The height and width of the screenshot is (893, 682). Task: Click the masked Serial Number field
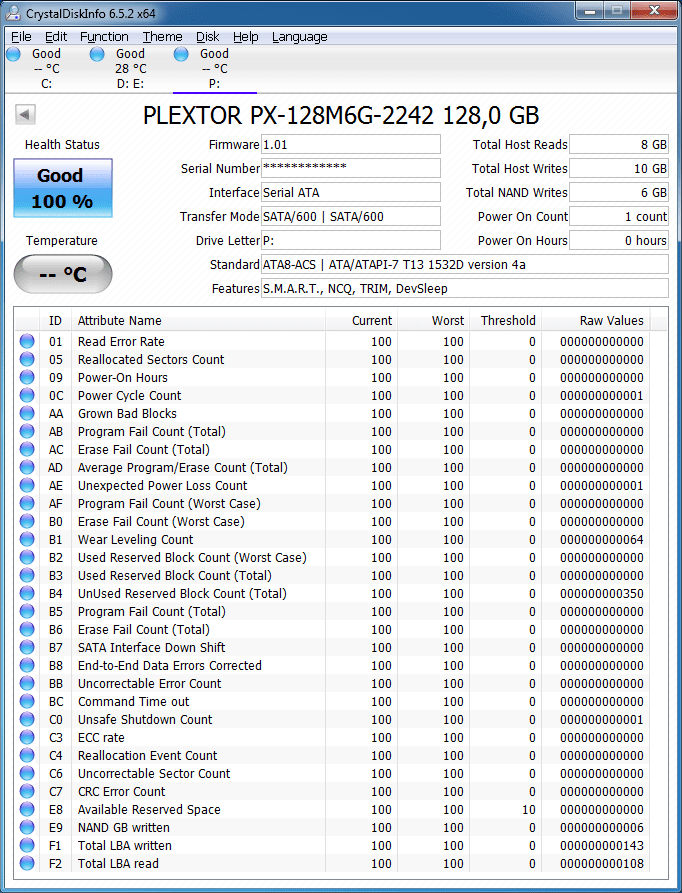[x=351, y=168]
